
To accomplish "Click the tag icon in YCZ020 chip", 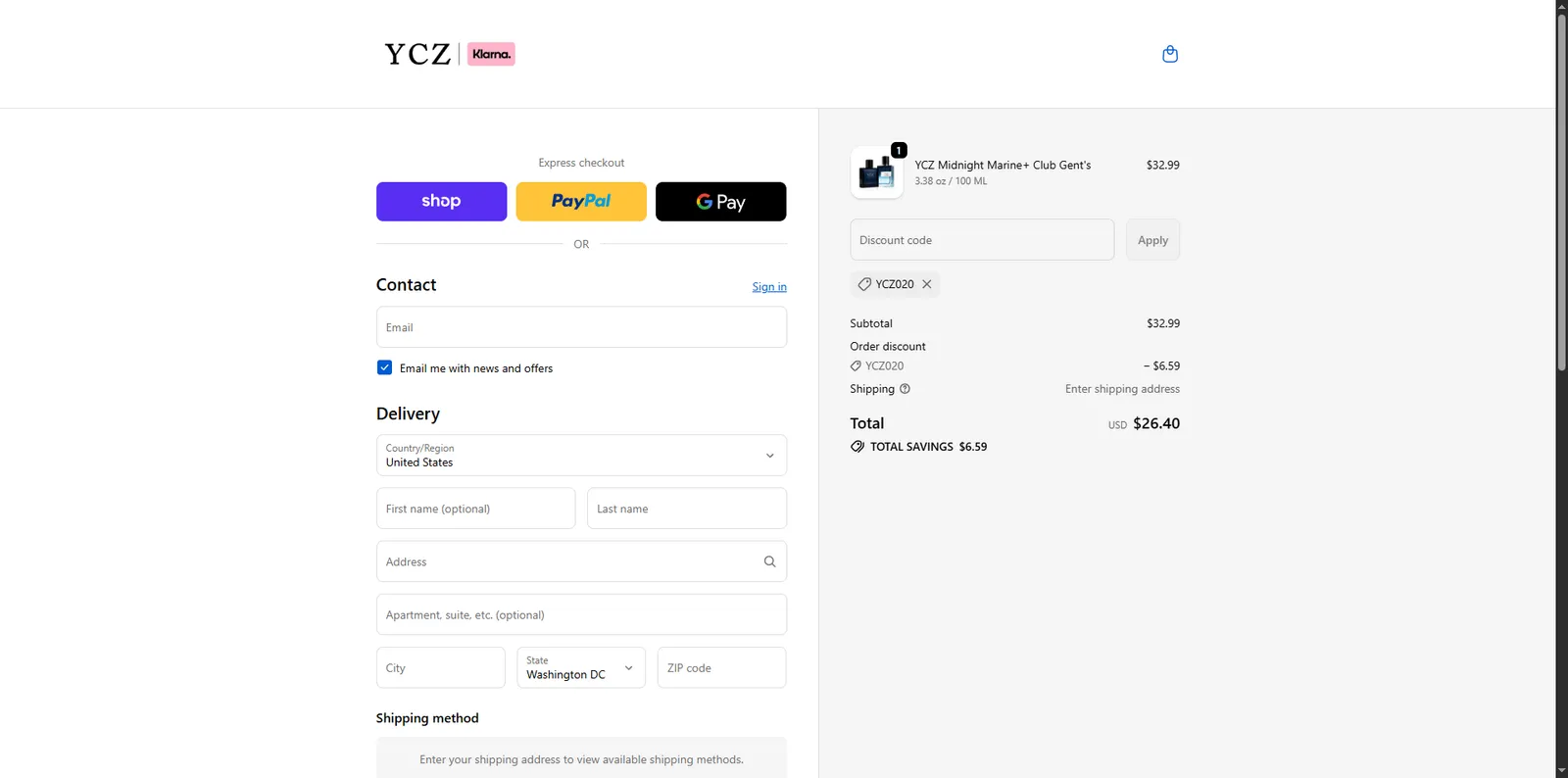I will (x=864, y=284).
